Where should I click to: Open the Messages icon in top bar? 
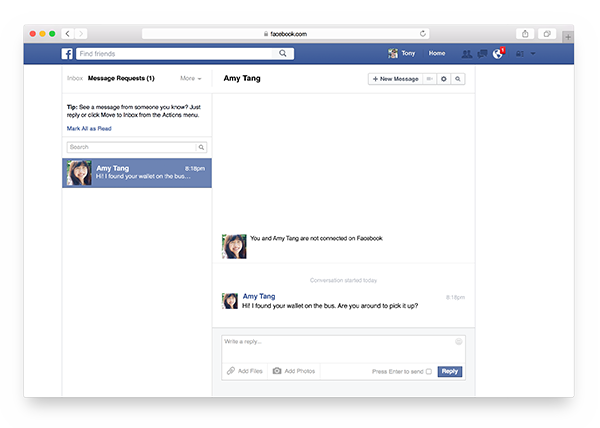(x=482, y=54)
